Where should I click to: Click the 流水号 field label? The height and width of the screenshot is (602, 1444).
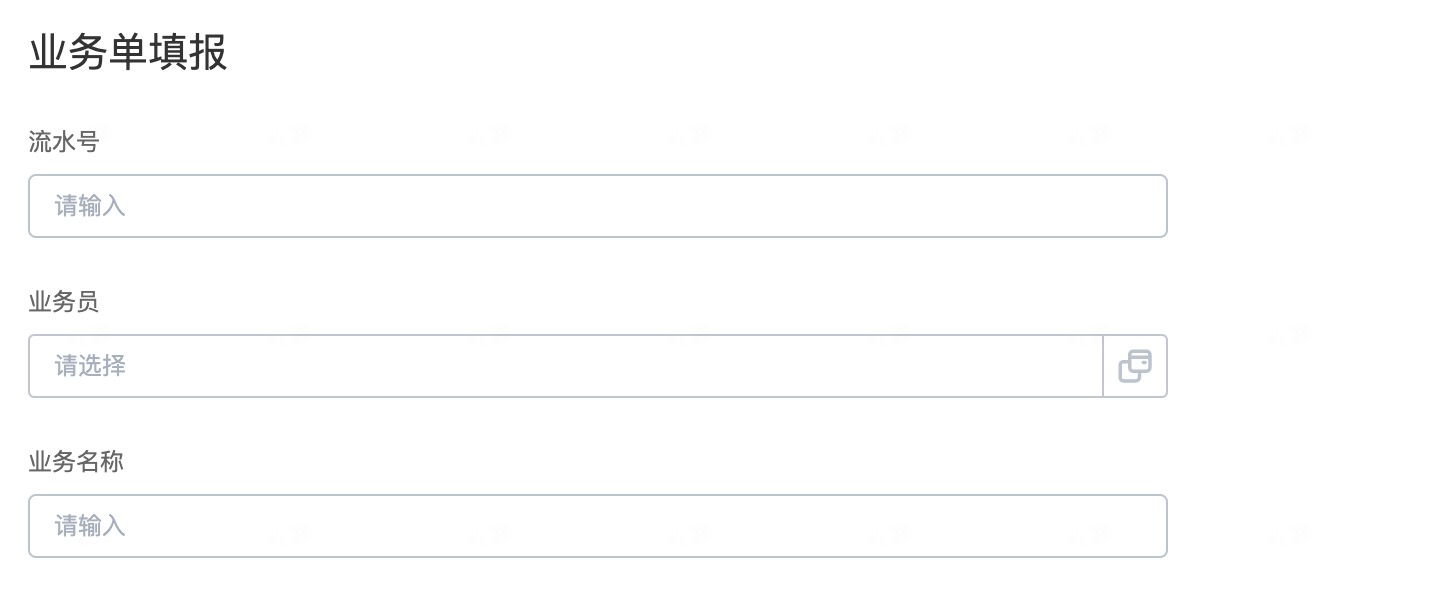coord(64,142)
